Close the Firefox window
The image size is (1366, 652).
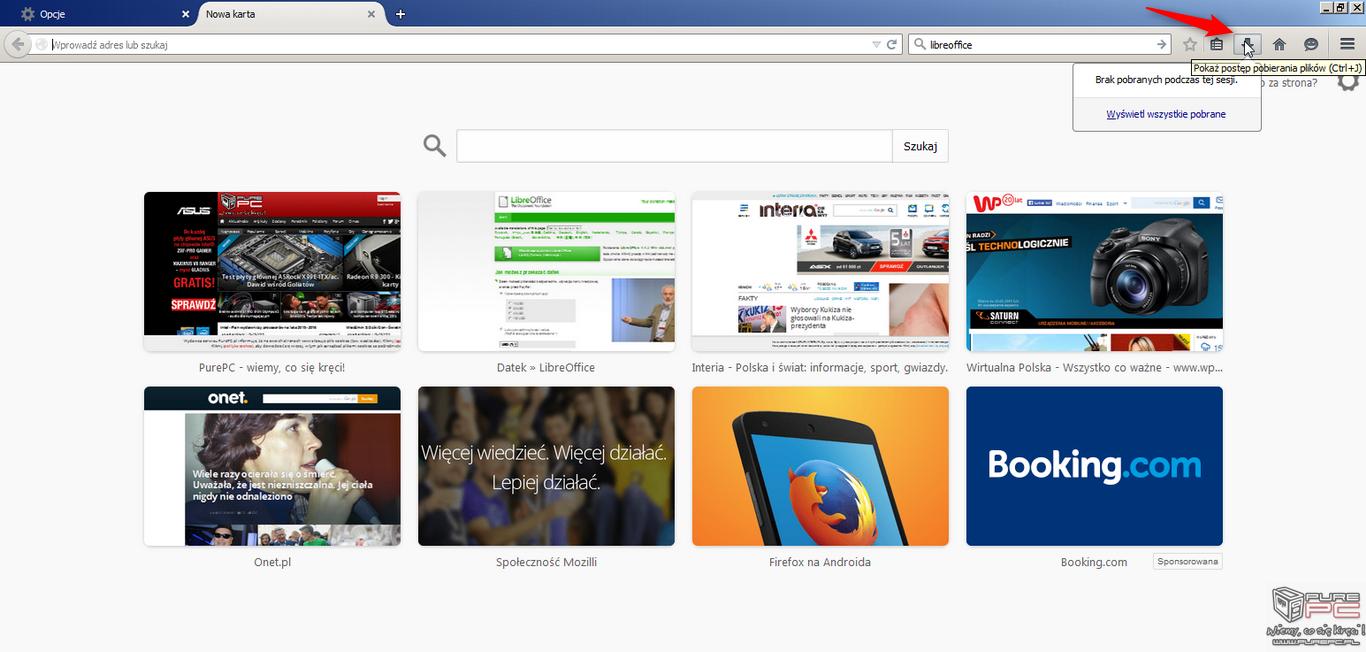[1355, 8]
